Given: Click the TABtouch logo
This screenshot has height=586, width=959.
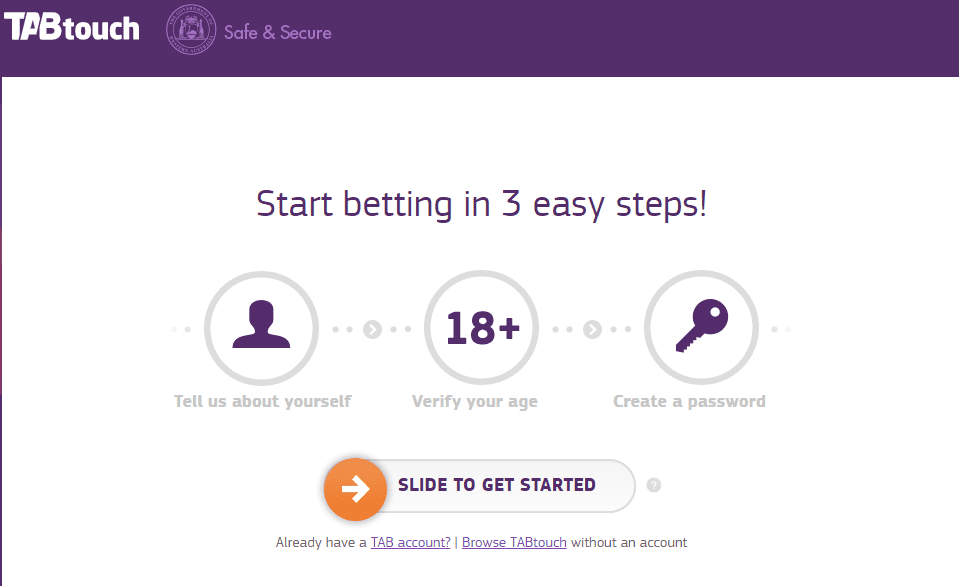Looking at the screenshot, I should [71, 28].
